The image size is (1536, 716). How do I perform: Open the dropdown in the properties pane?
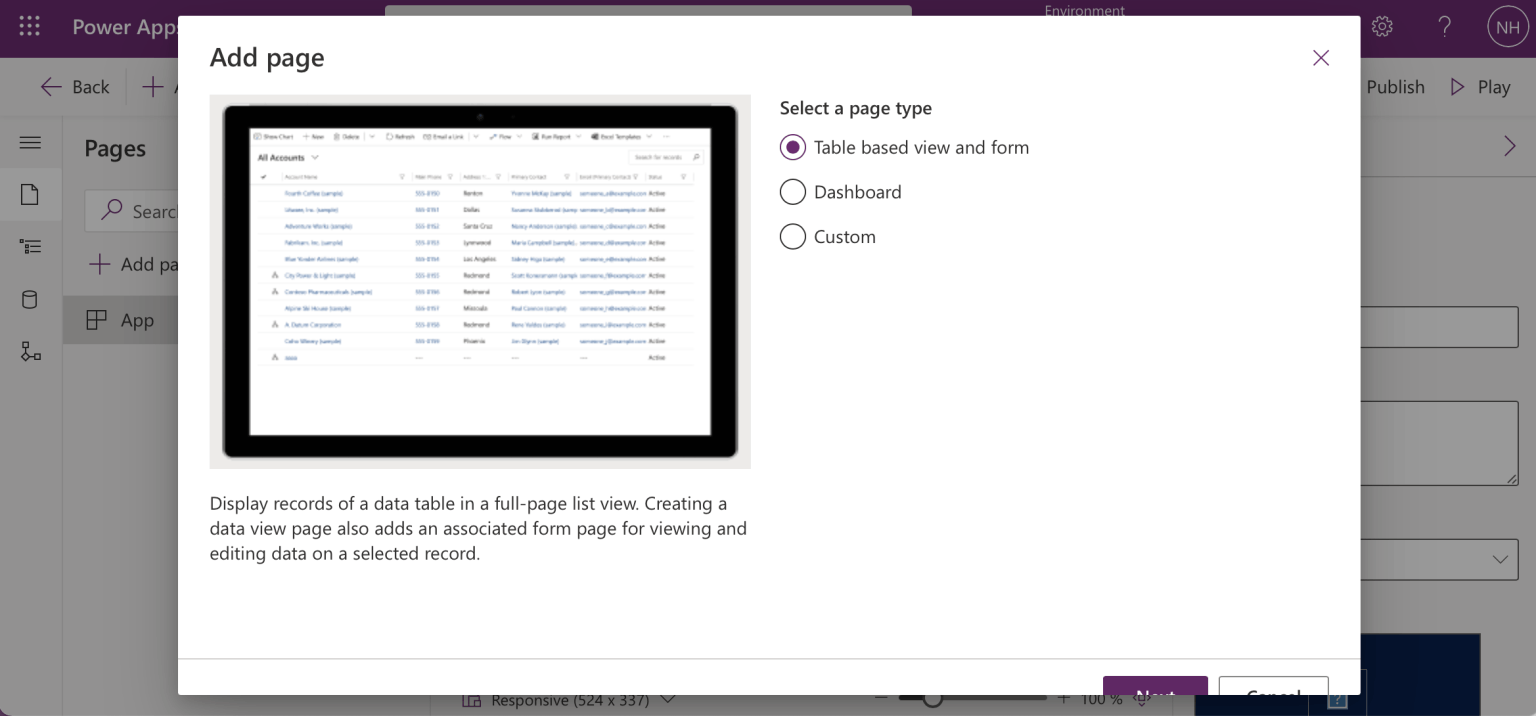click(1440, 560)
